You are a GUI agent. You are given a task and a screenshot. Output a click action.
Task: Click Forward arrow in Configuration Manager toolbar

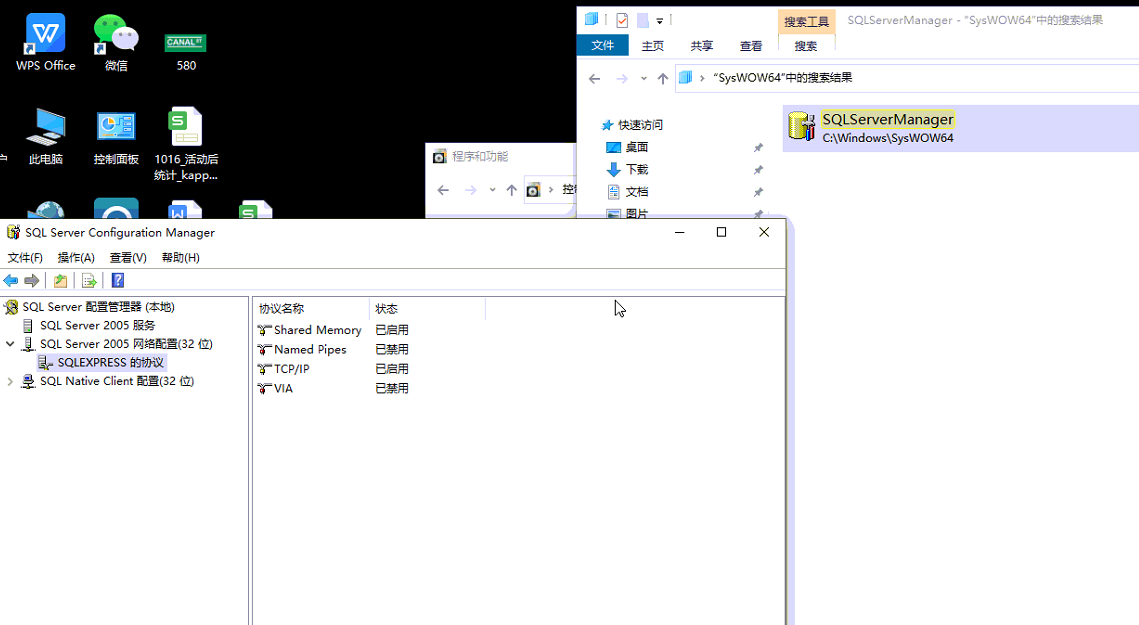point(32,281)
